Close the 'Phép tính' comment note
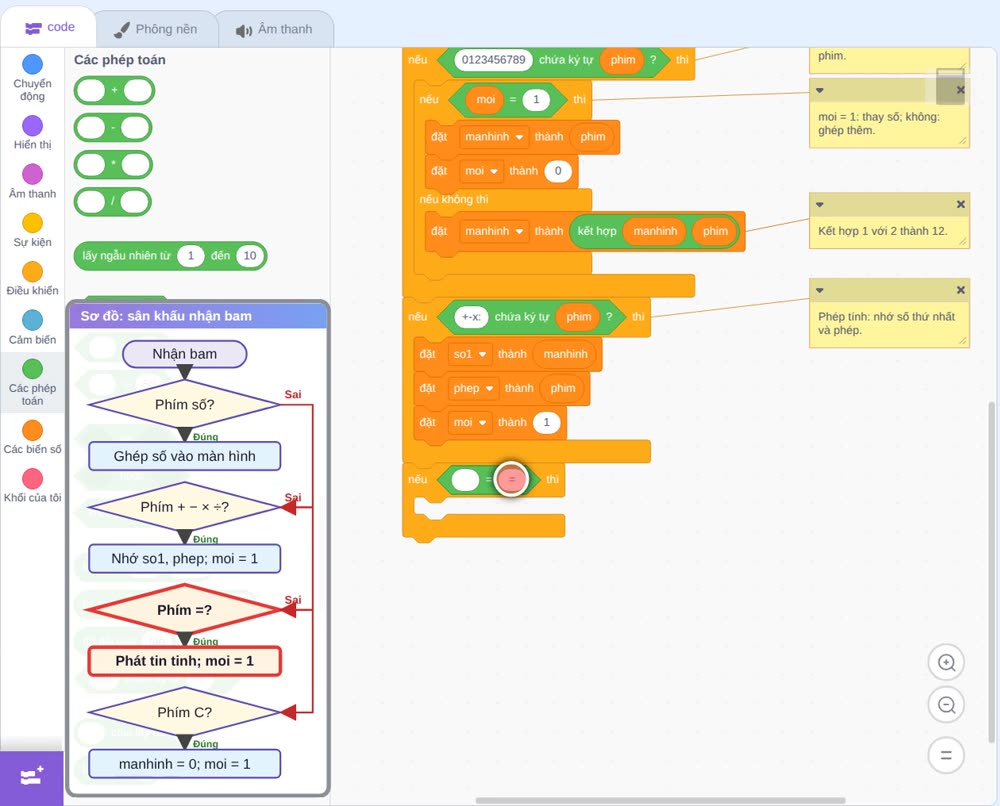 tap(960, 290)
